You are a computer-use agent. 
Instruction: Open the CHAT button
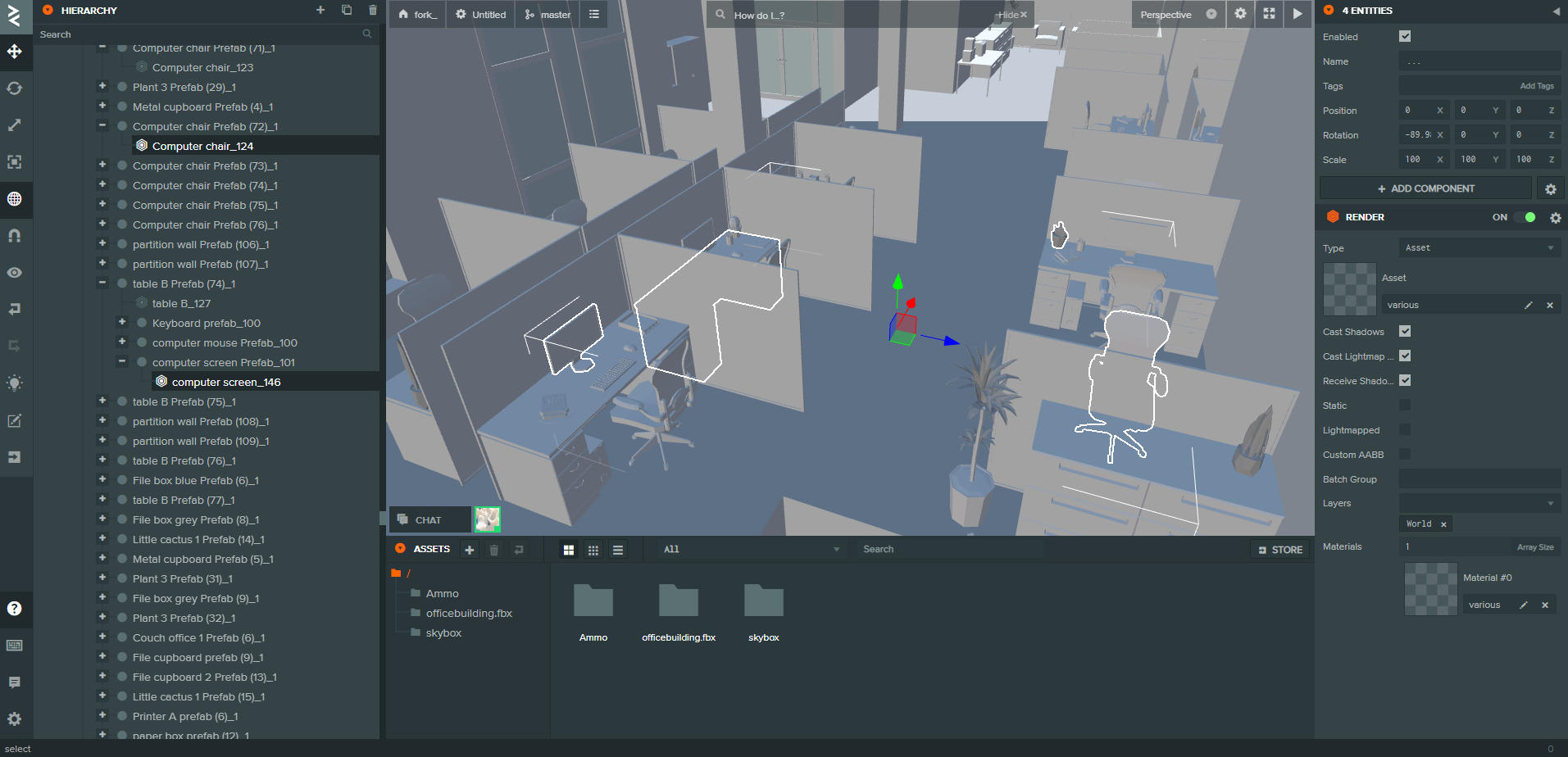click(429, 520)
